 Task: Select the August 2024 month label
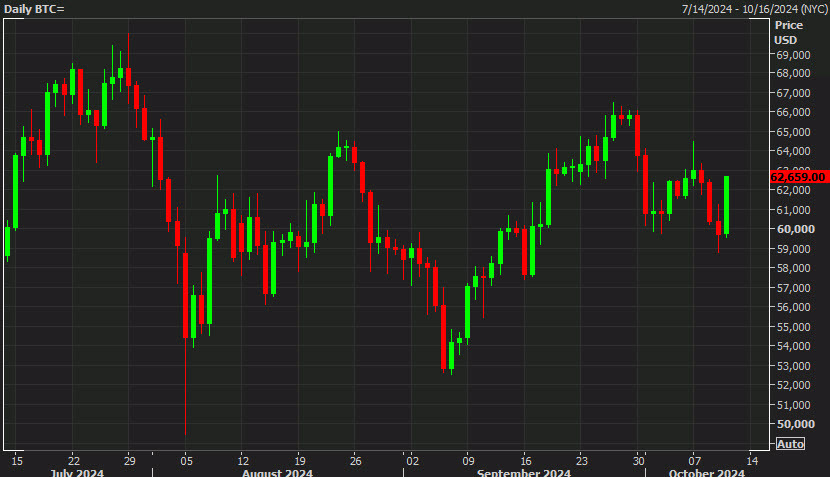pos(276,471)
